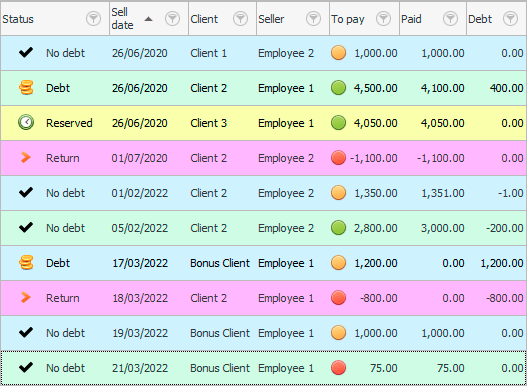Screen dimensions: 527x386
Task: Click orange circle beside 1,350.00
Action: (x=338, y=193)
